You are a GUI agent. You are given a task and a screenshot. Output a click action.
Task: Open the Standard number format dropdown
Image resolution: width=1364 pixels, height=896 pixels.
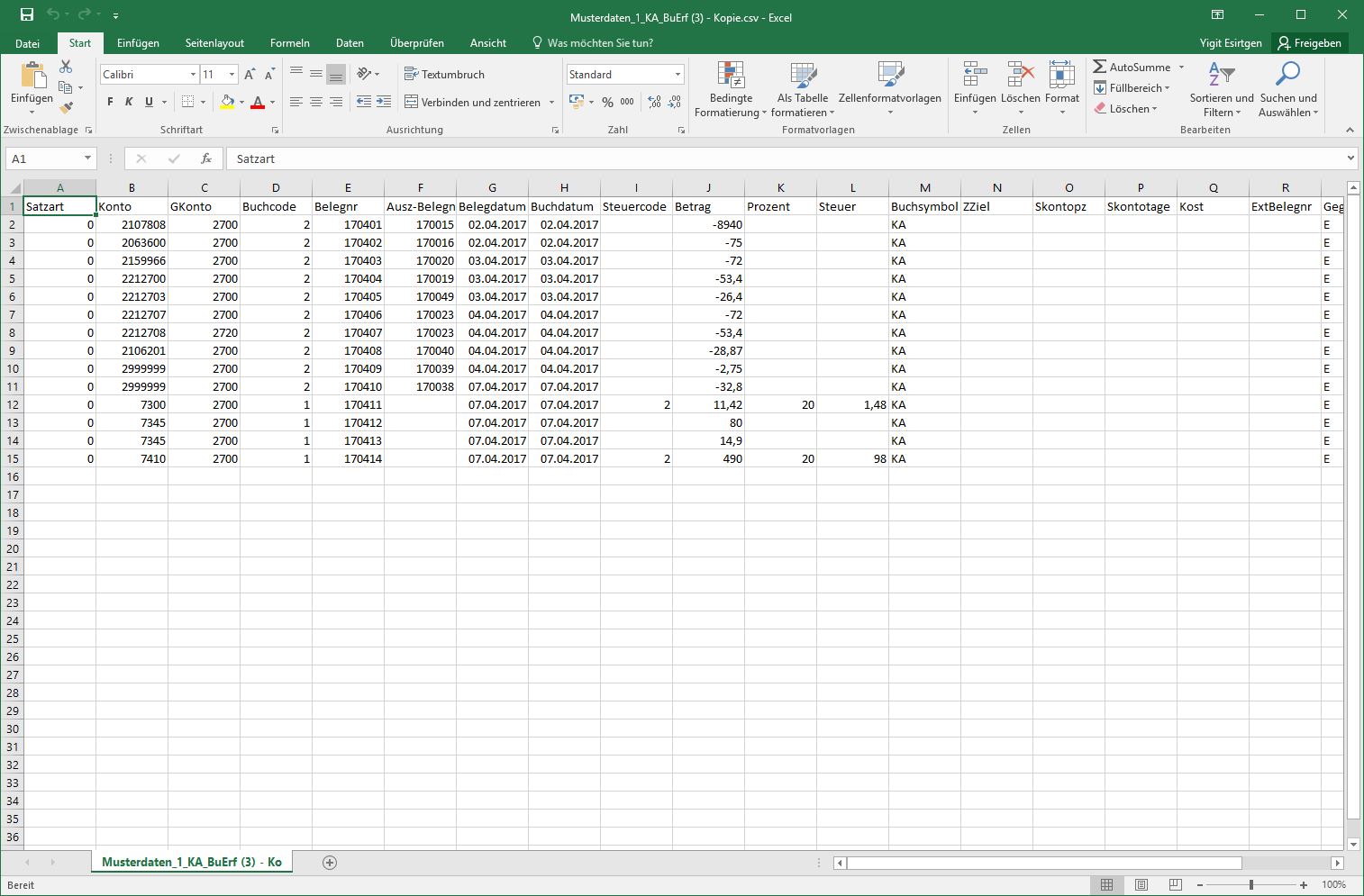coord(677,75)
